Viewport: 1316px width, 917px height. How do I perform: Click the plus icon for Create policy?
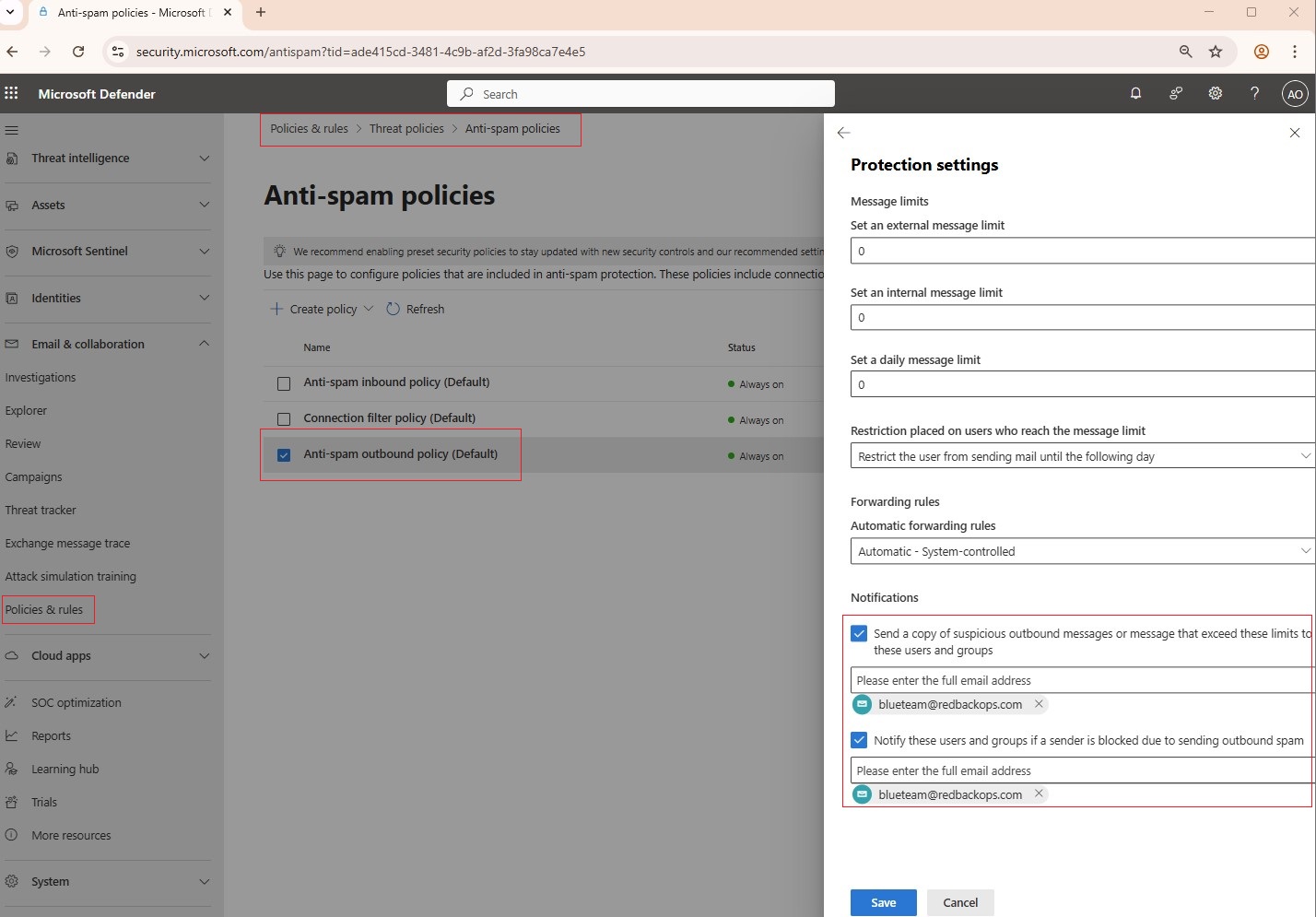point(276,309)
